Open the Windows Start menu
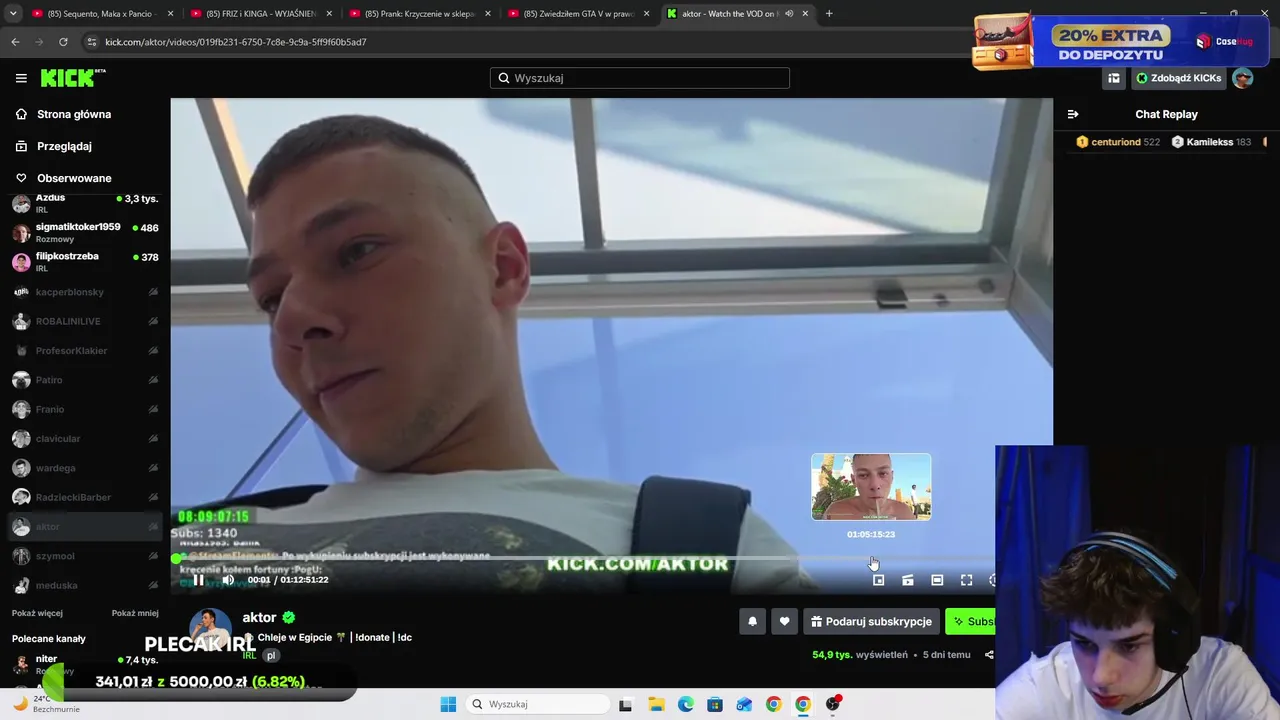The image size is (1280, 720). 448,704
